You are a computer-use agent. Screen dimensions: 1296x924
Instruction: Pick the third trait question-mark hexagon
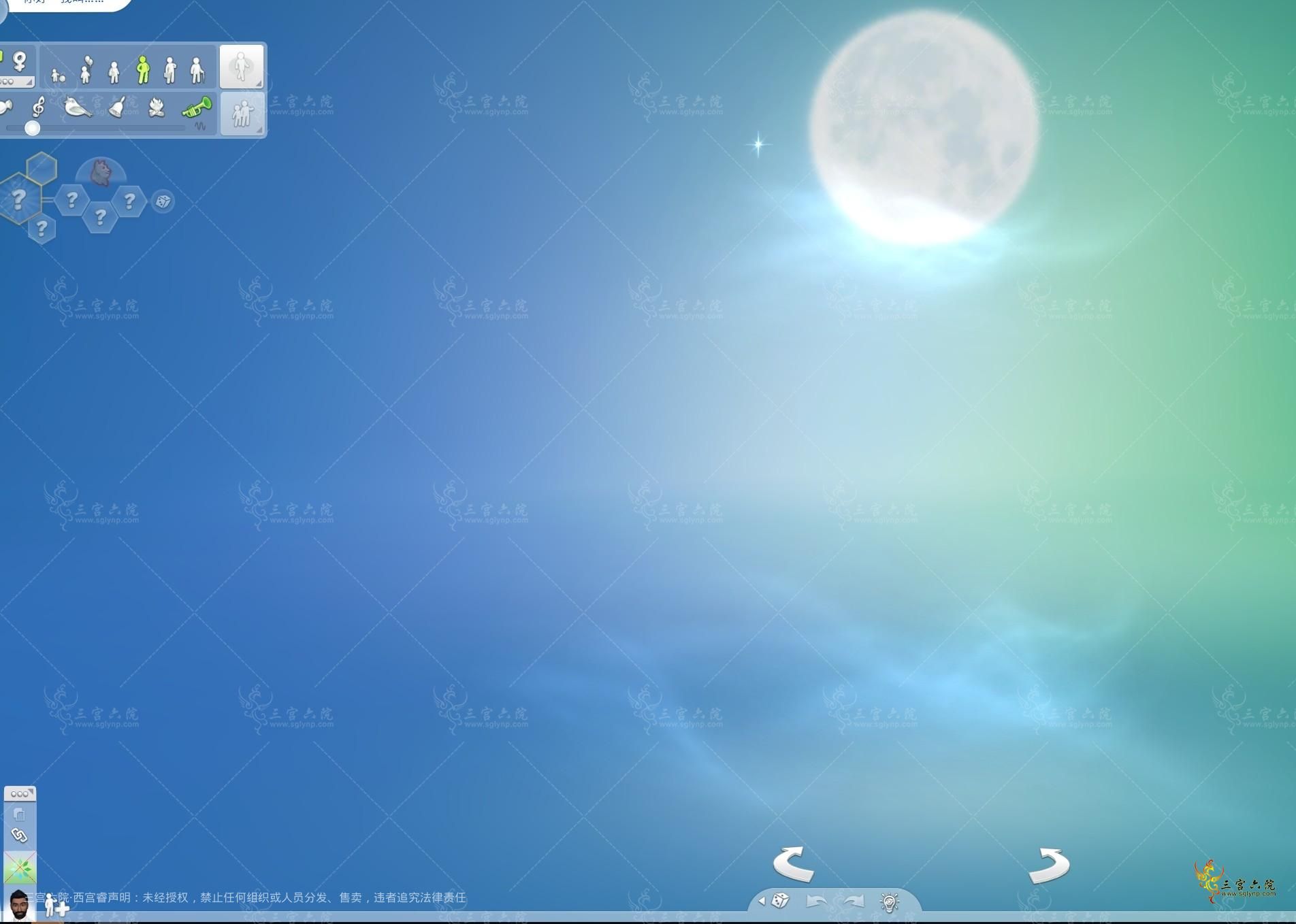click(129, 201)
